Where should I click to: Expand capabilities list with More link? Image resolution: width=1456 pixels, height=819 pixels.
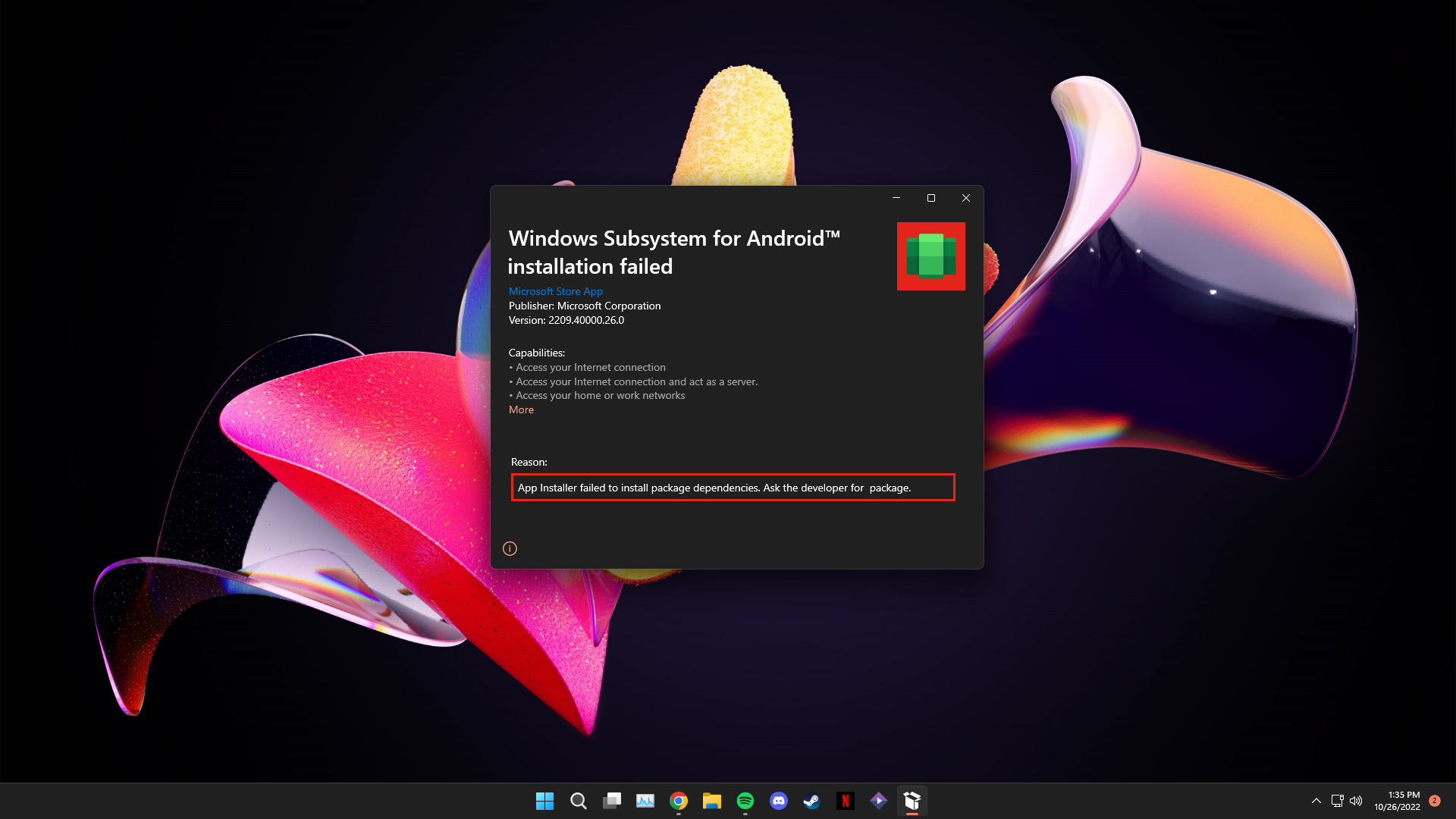521,409
